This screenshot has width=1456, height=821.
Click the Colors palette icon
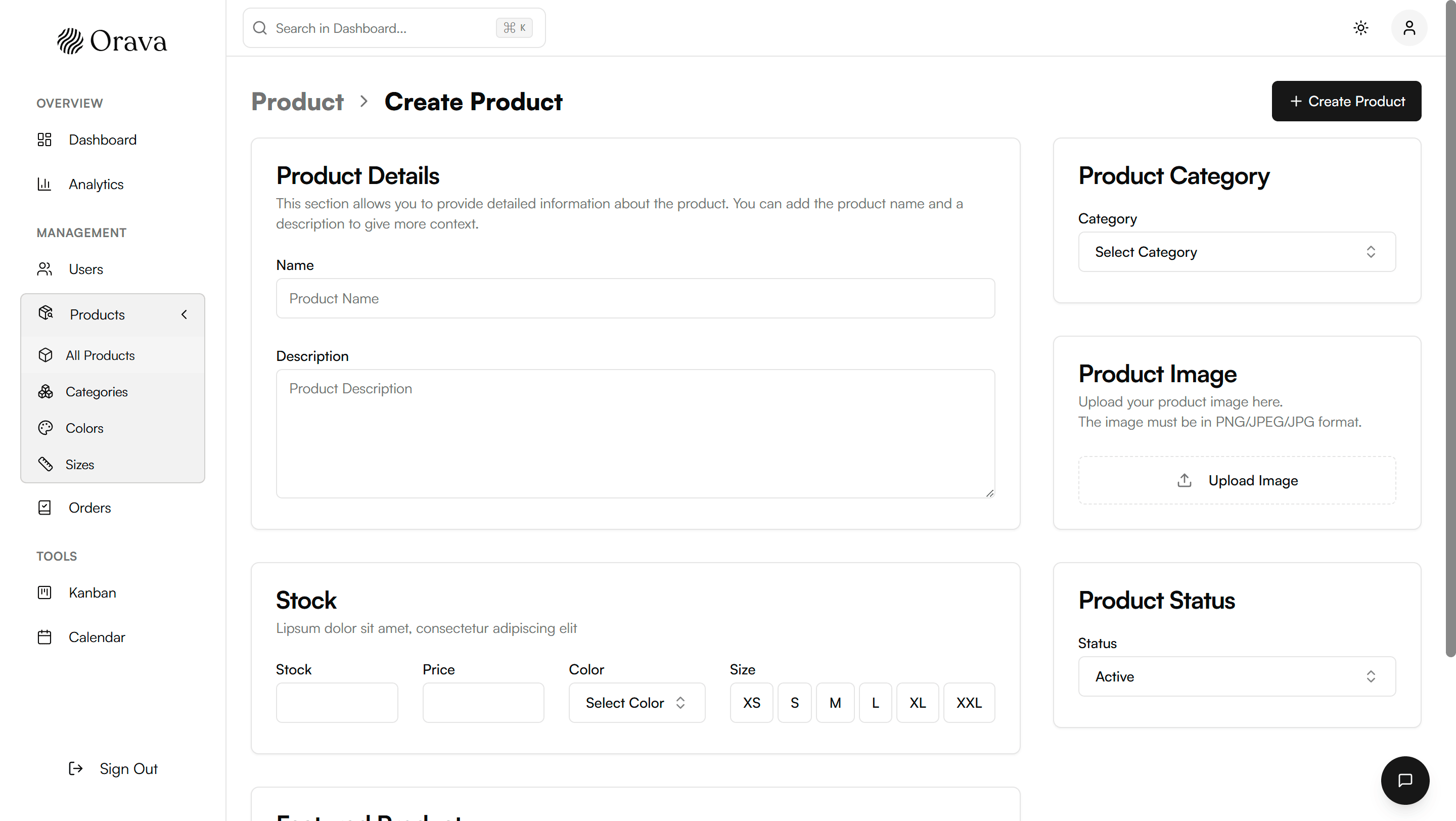tap(46, 428)
